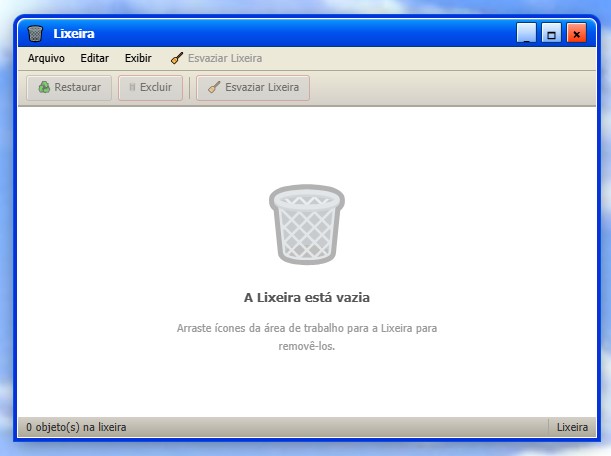Click the Excluir toolbar icon
This screenshot has width=611, height=456.
click(x=131, y=88)
